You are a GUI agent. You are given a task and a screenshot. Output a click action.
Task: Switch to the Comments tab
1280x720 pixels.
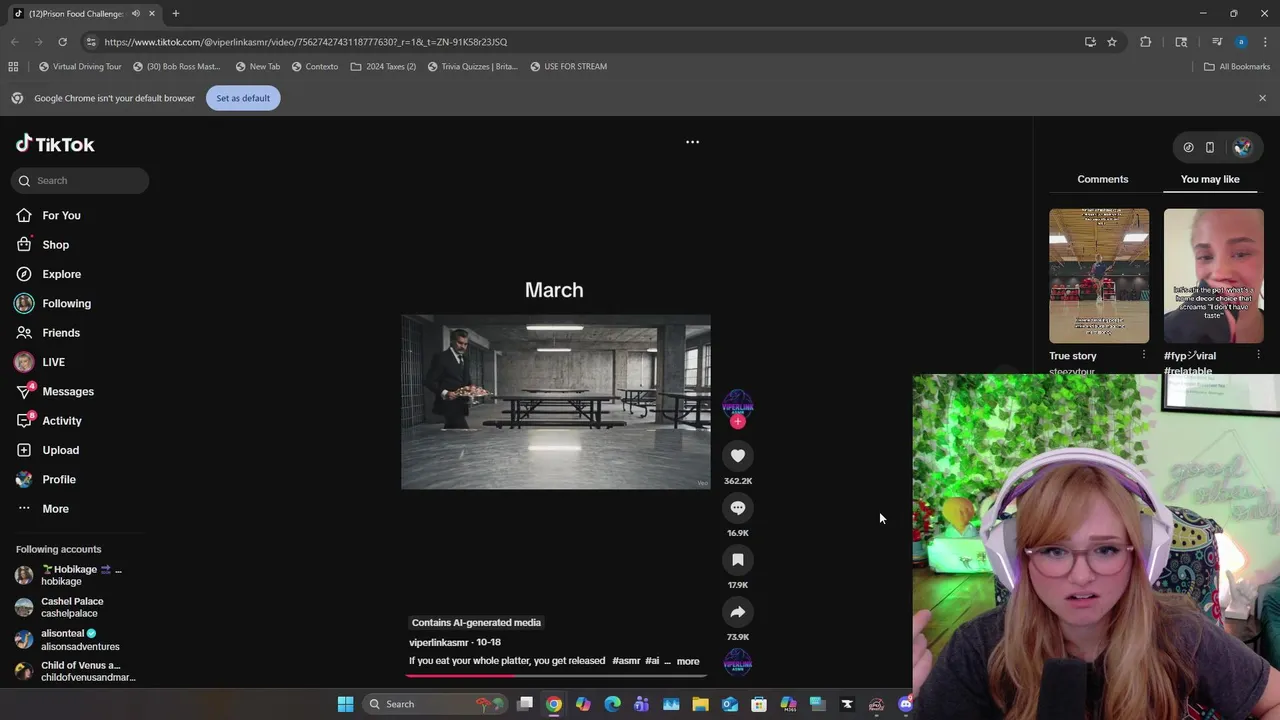pos(1103,179)
